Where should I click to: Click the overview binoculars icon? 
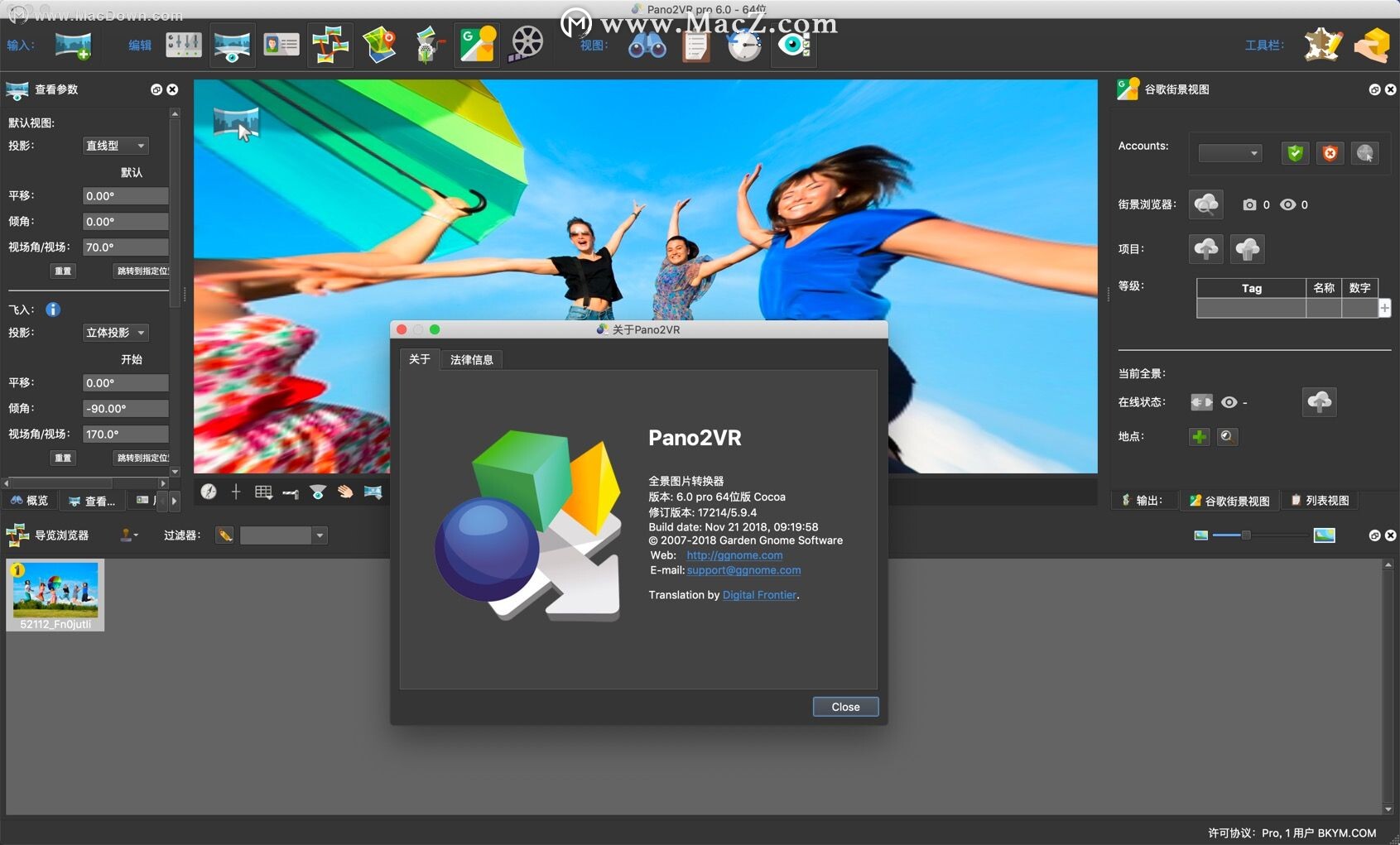point(647,45)
